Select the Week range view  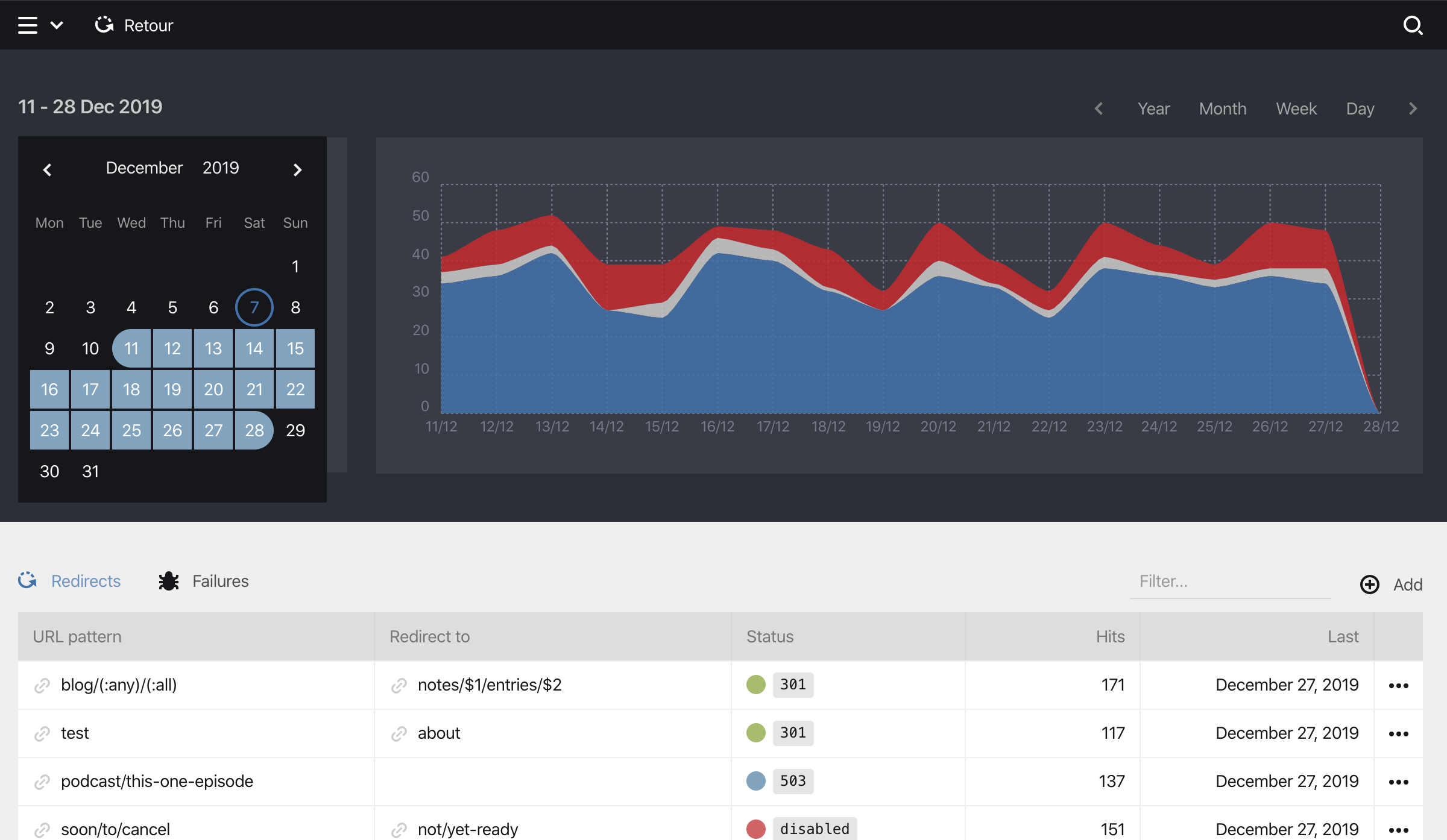[1296, 108]
